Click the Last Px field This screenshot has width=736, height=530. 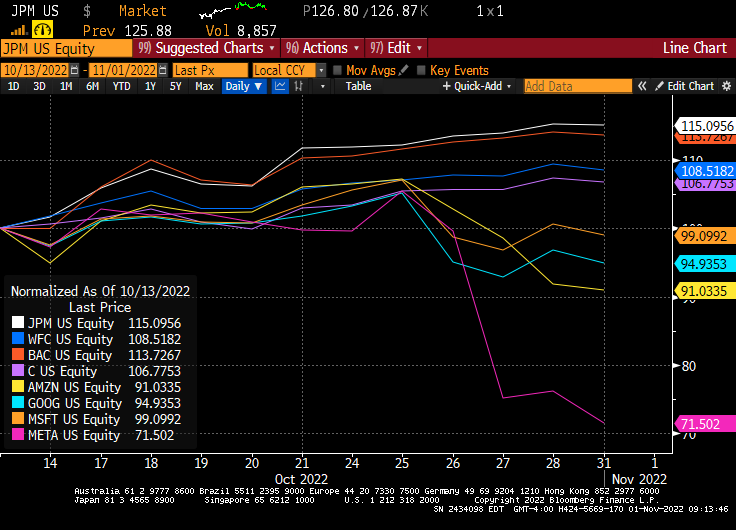[x=210, y=70]
